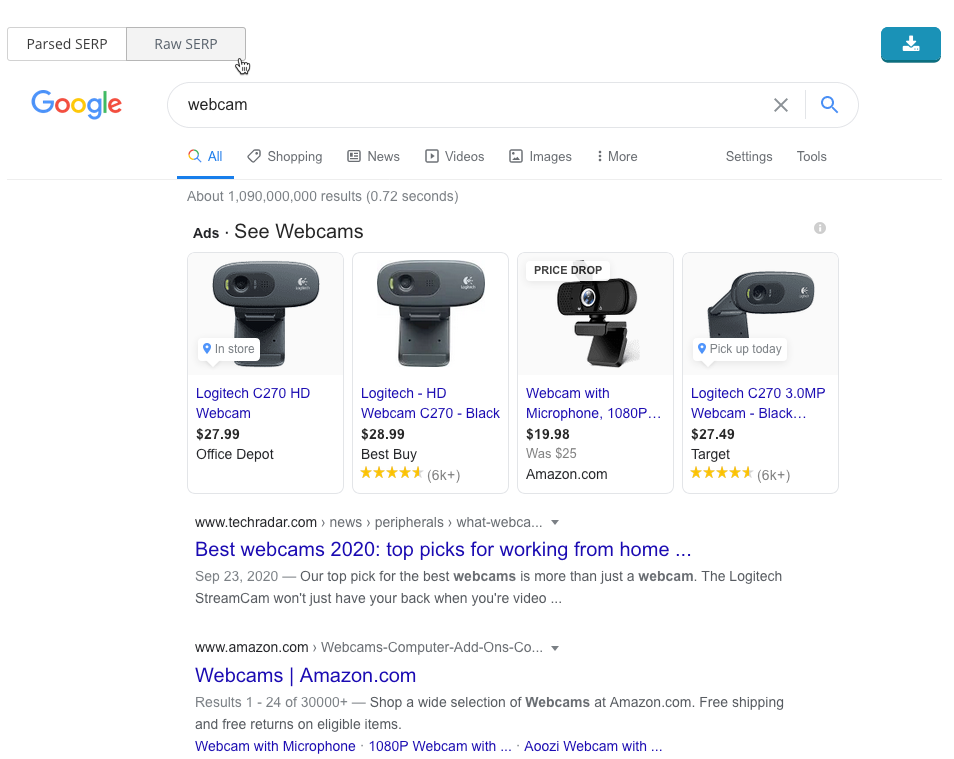
Task: Open the Webcams | Amazon.com result
Action: (305, 675)
